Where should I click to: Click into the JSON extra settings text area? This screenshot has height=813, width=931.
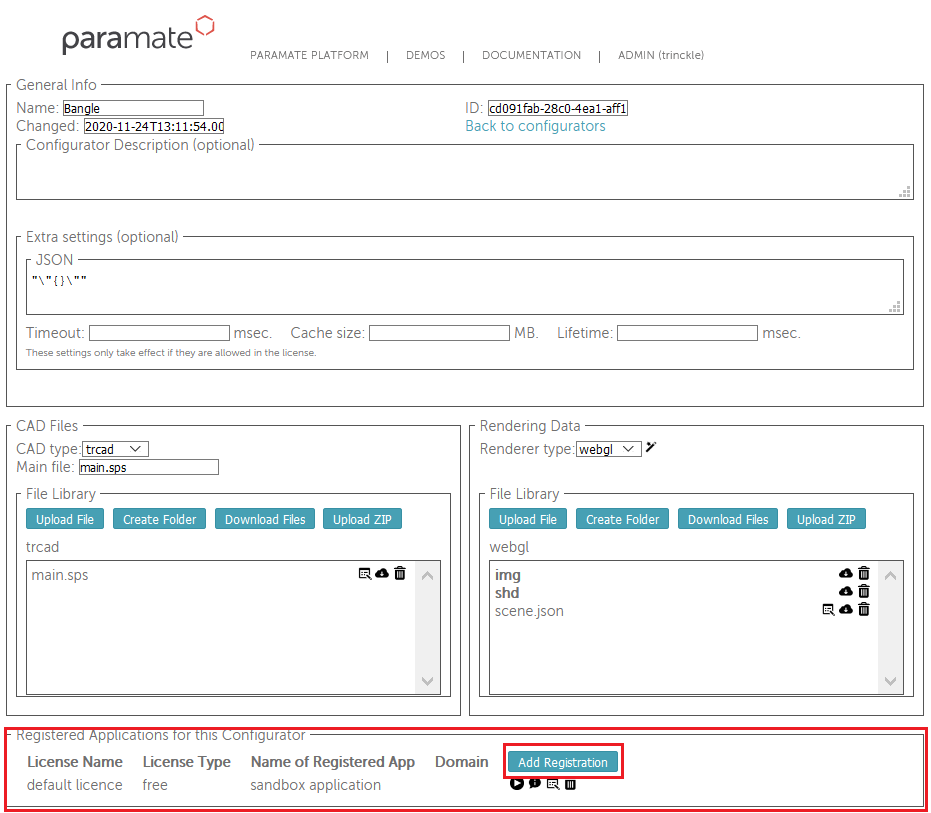point(464,288)
